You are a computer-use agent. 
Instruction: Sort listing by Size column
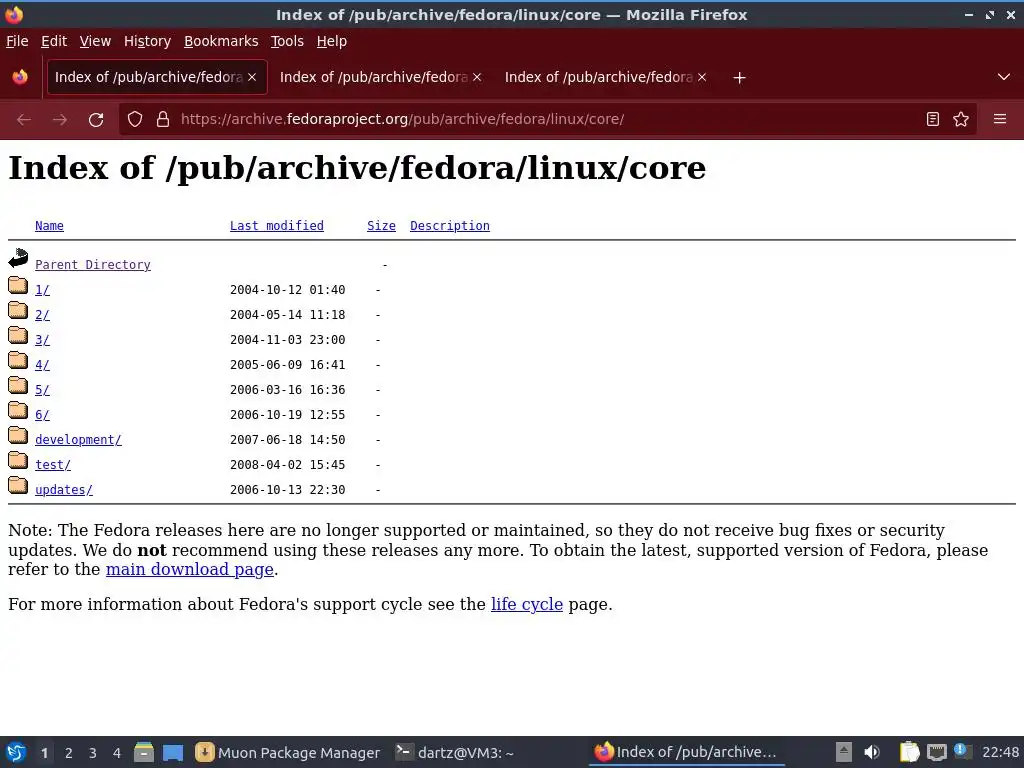381,226
